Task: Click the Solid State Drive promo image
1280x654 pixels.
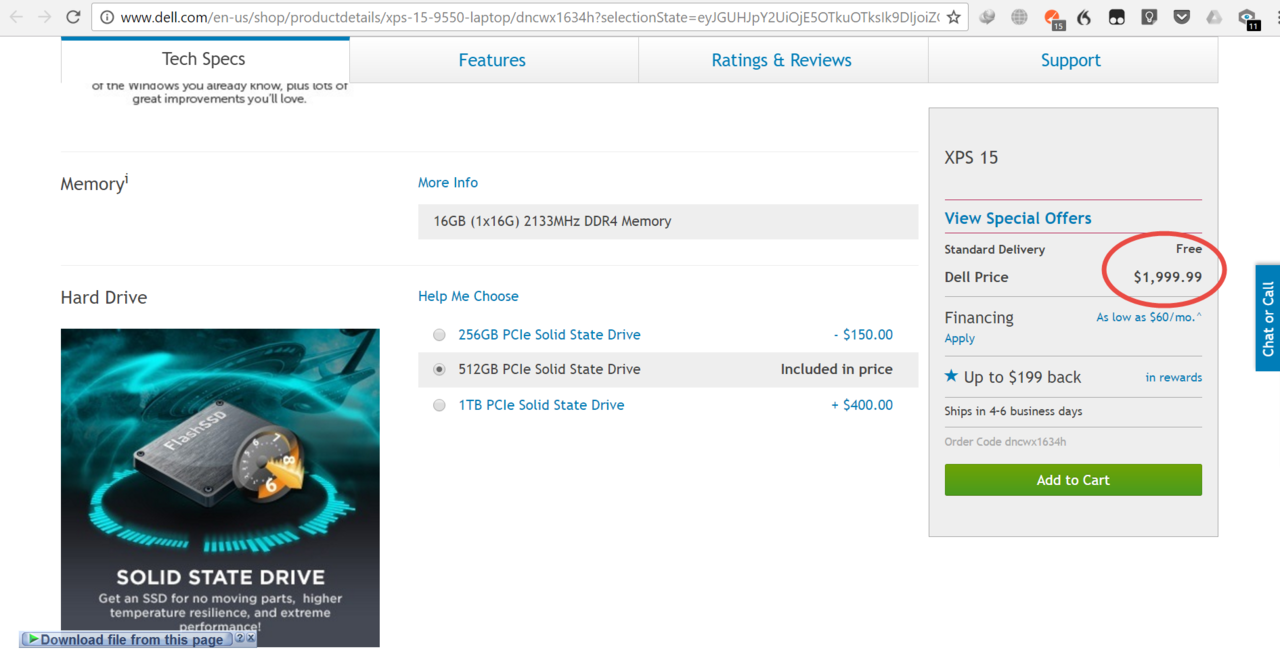Action: (220, 487)
